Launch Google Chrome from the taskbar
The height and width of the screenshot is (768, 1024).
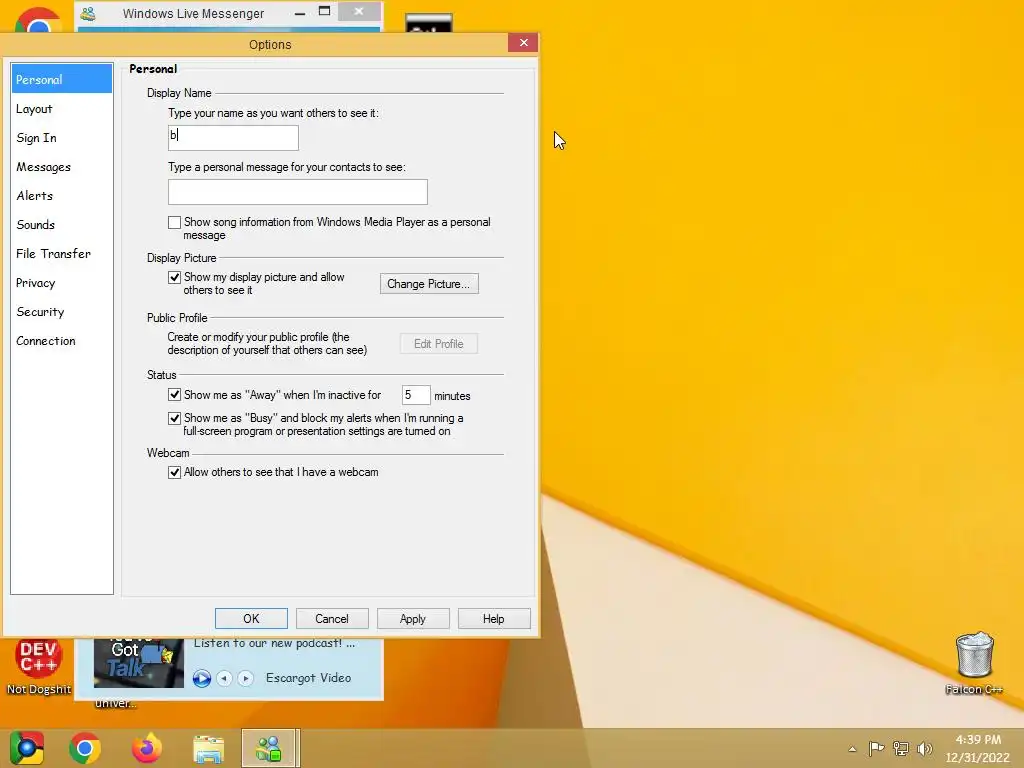(x=85, y=748)
